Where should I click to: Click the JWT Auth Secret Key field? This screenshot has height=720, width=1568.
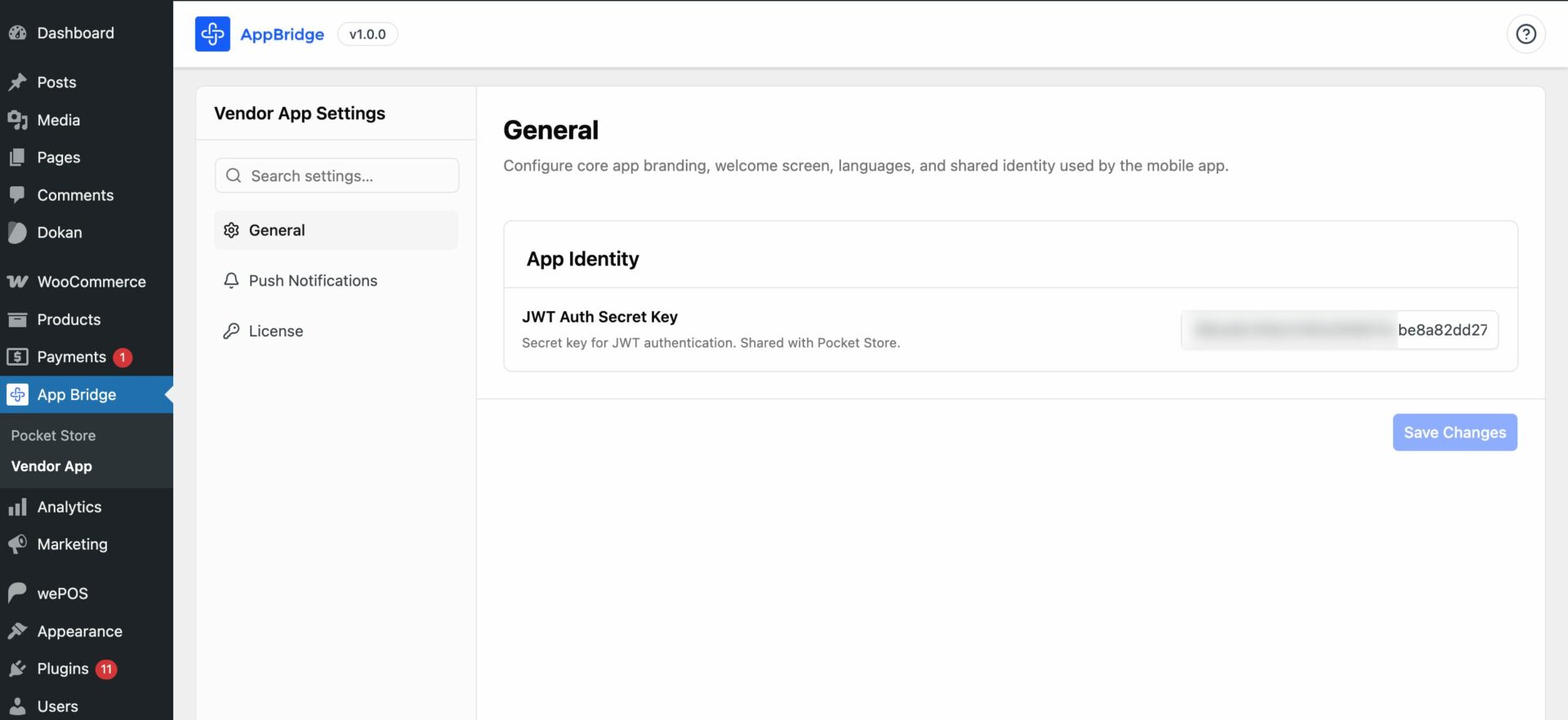coord(1339,330)
